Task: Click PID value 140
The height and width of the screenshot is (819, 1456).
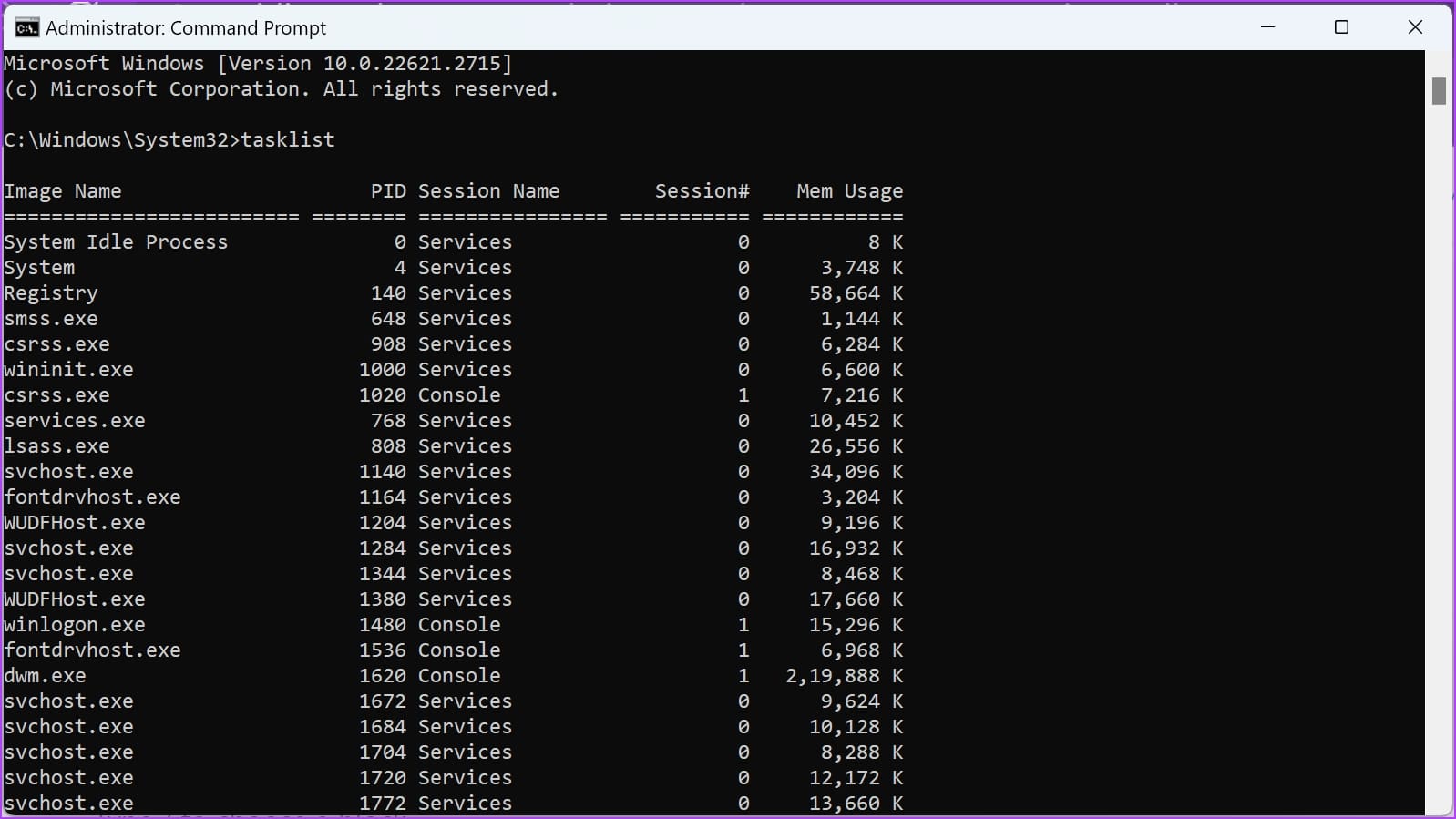Action: pos(388,293)
